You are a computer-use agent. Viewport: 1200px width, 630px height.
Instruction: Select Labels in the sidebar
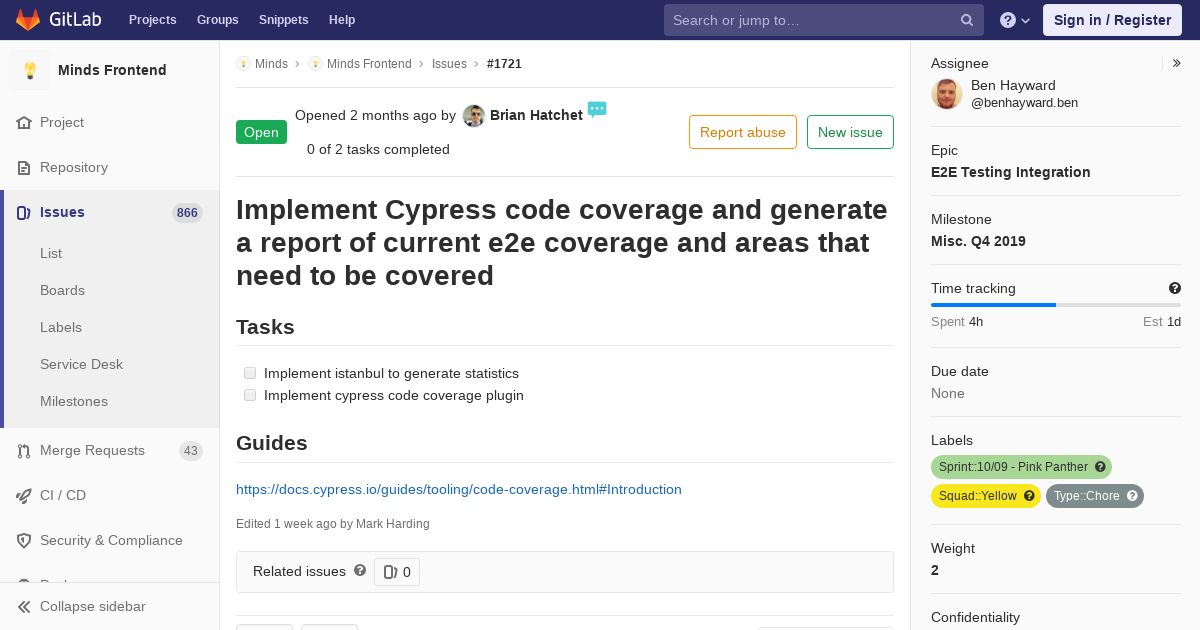61,327
